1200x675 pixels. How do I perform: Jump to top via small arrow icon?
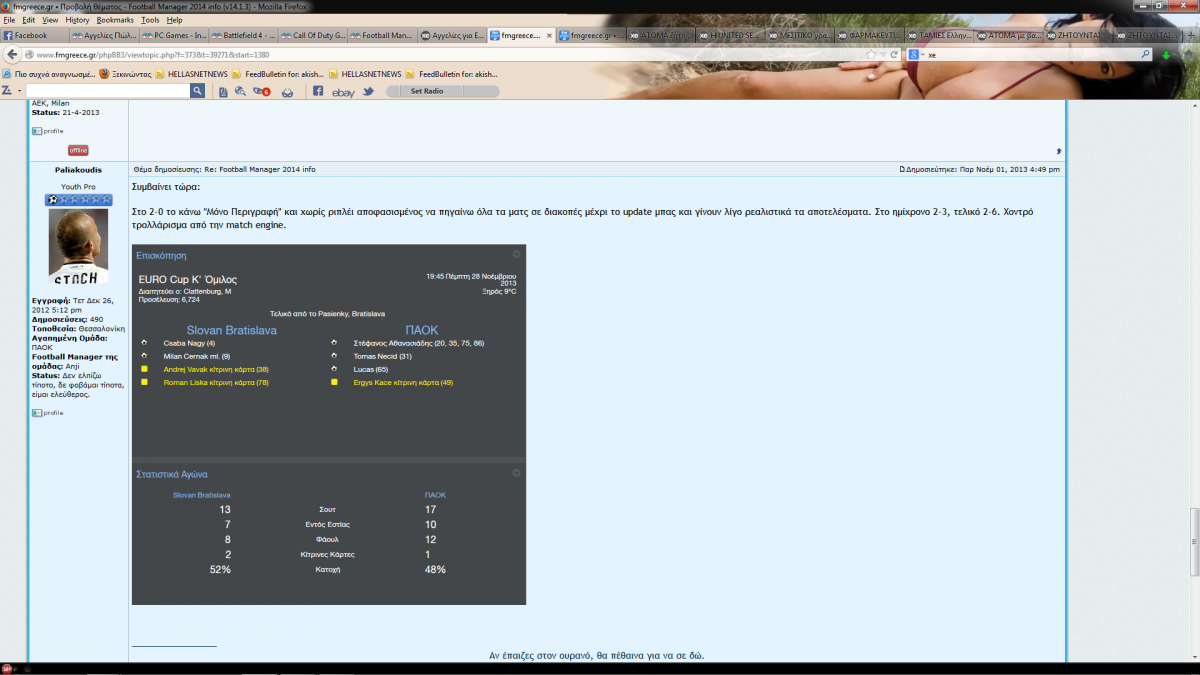[x=1059, y=151]
